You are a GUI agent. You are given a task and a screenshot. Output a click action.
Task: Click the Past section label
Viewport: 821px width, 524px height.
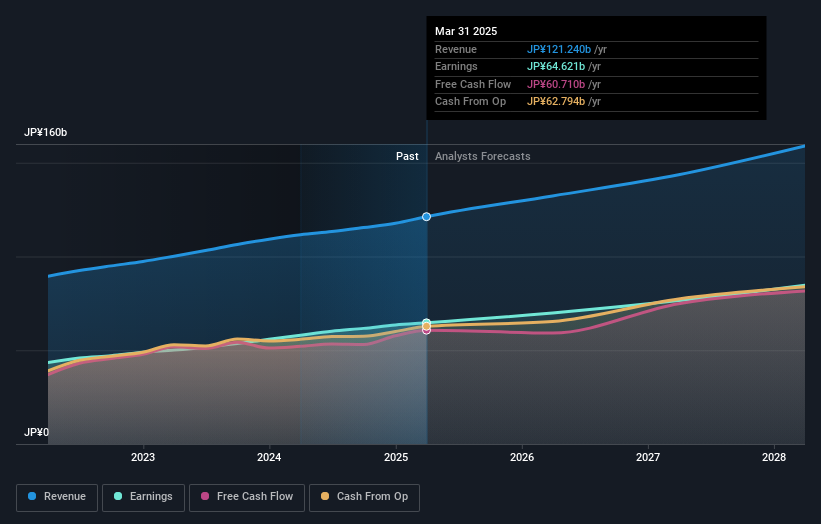(x=407, y=156)
